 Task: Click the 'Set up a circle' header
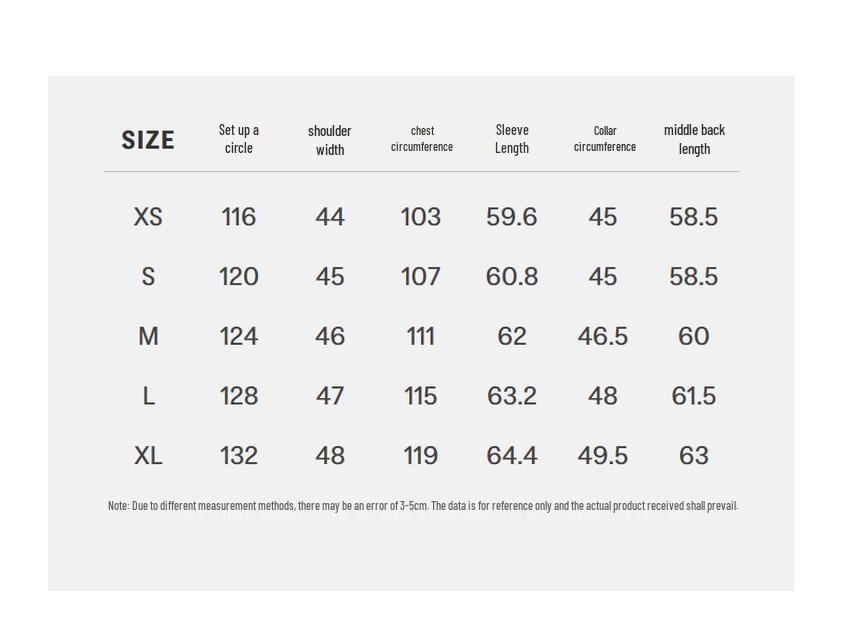pyautogui.click(x=238, y=139)
